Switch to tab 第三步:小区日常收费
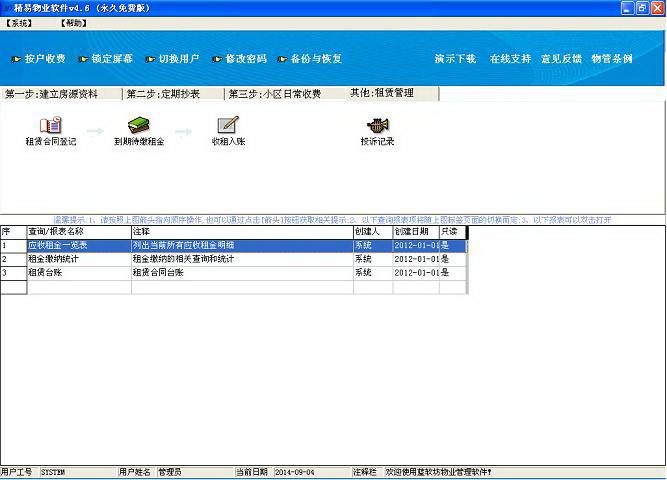The image size is (667, 480). (x=285, y=94)
